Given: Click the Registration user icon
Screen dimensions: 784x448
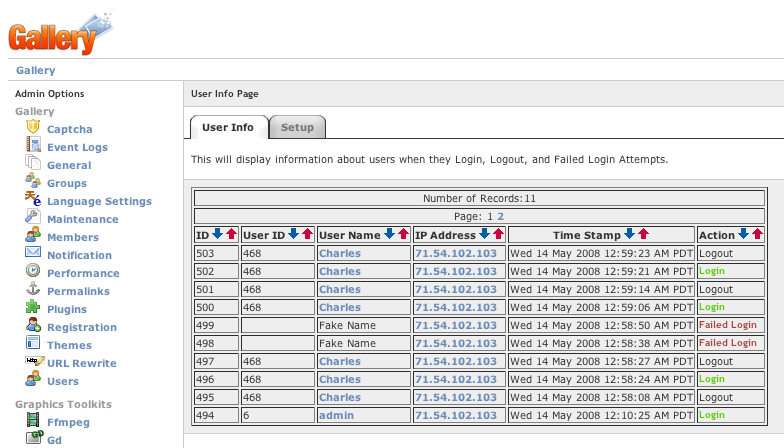Looking at the screenshot, I should pos(33,324).
